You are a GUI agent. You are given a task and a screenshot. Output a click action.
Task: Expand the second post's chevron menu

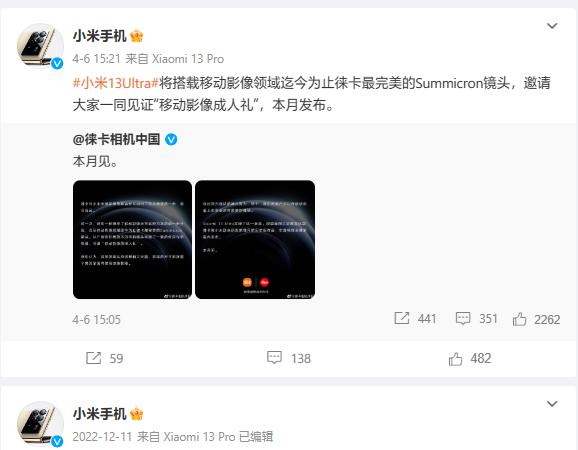click(552, 404)
